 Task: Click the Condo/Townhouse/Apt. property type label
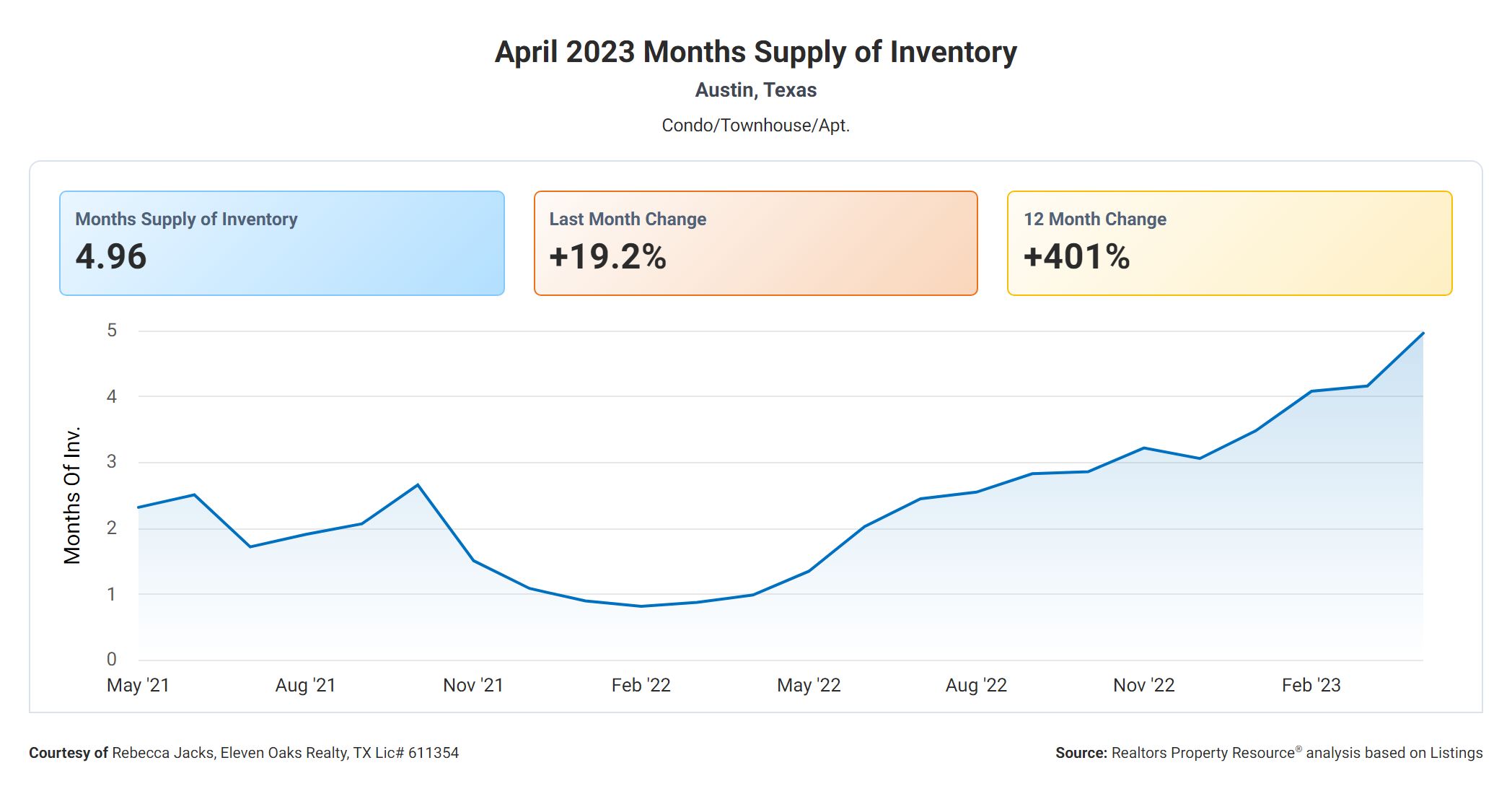pyautogui.click(x=755, y=126)
